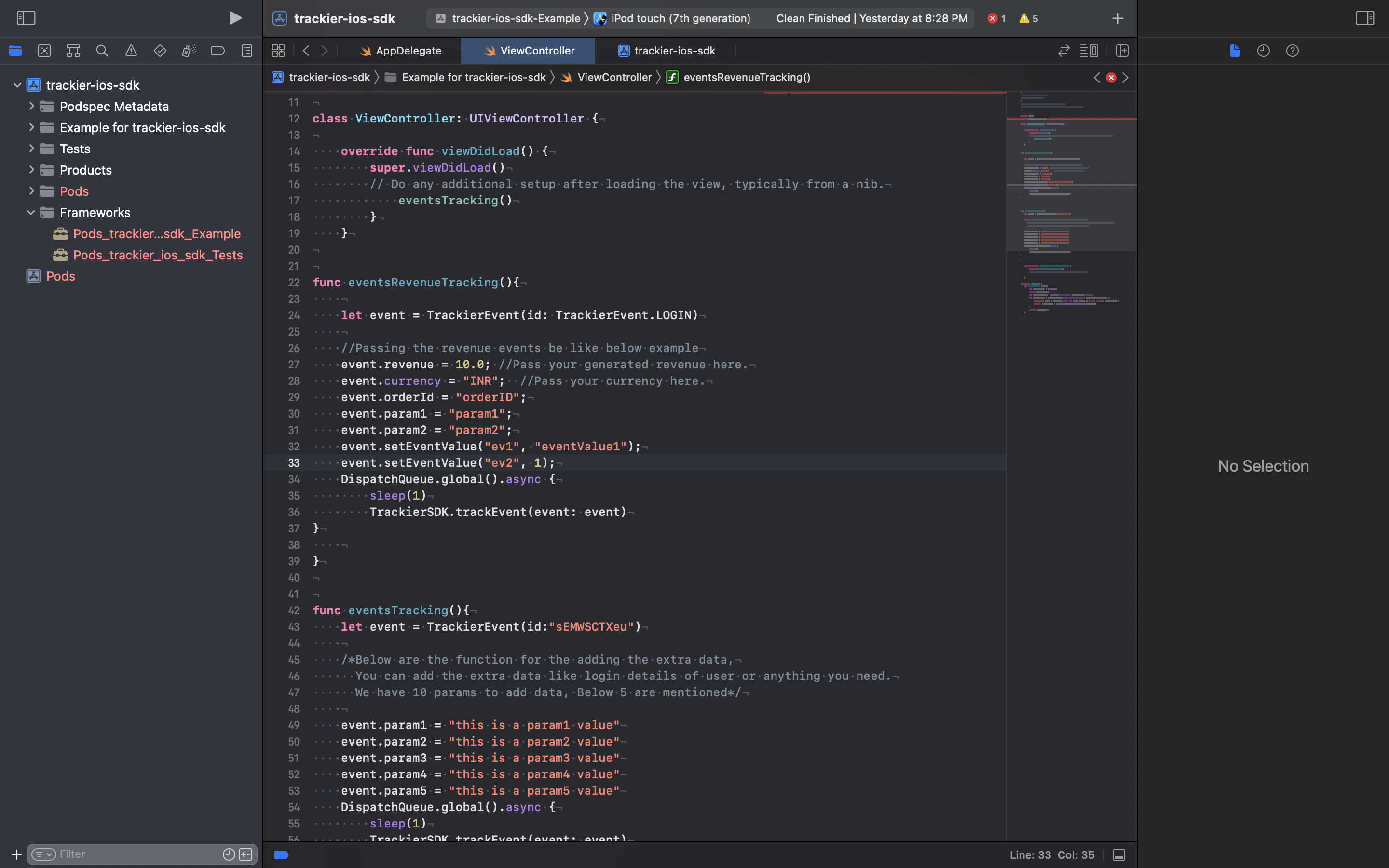The width and height of the screenshot is (1389, 868).
Task: Toggle source-control status filter
Action: [x=245, y=854]
